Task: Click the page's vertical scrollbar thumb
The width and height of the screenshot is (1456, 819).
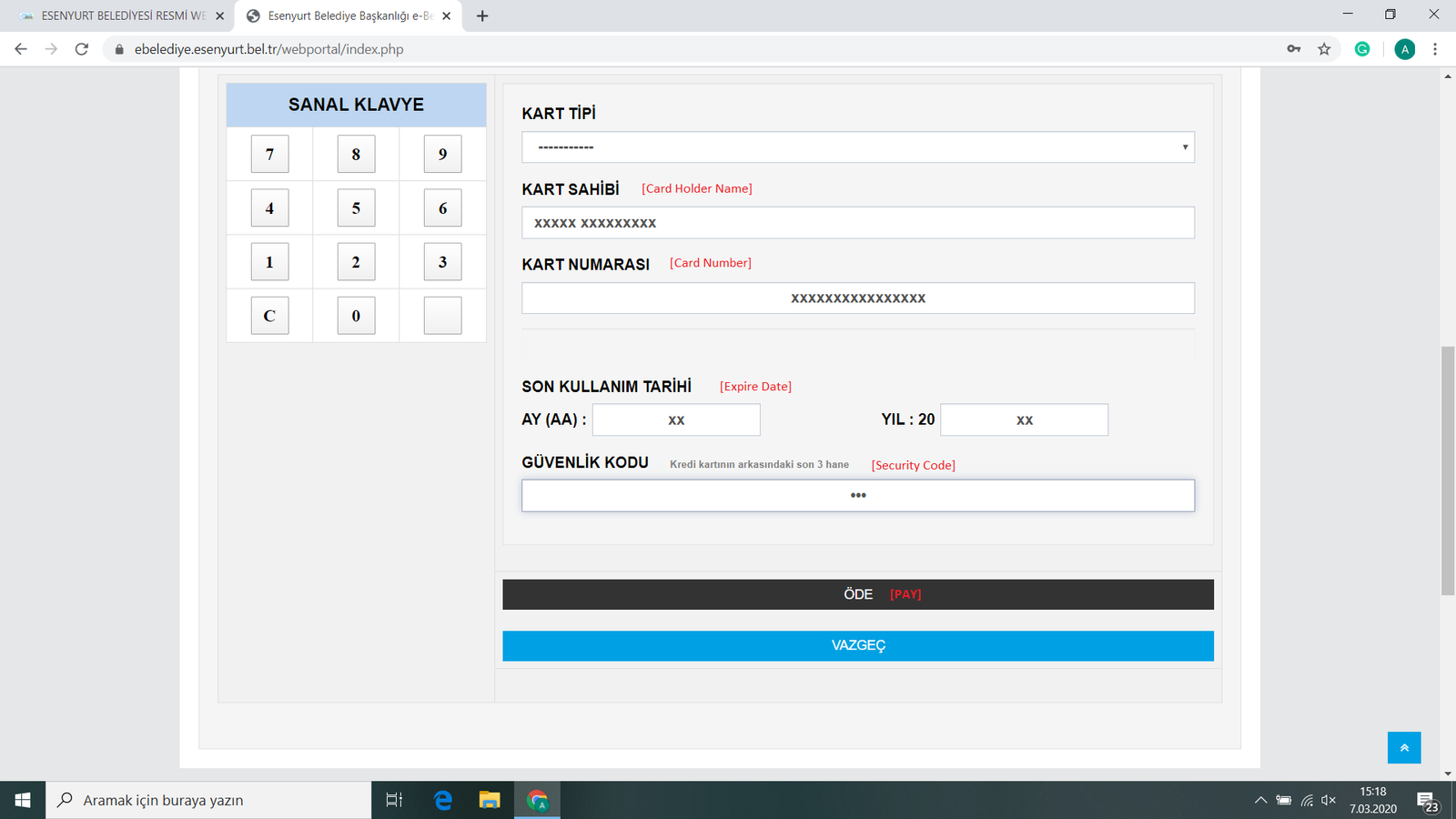Action: (x=1448, y=470)
